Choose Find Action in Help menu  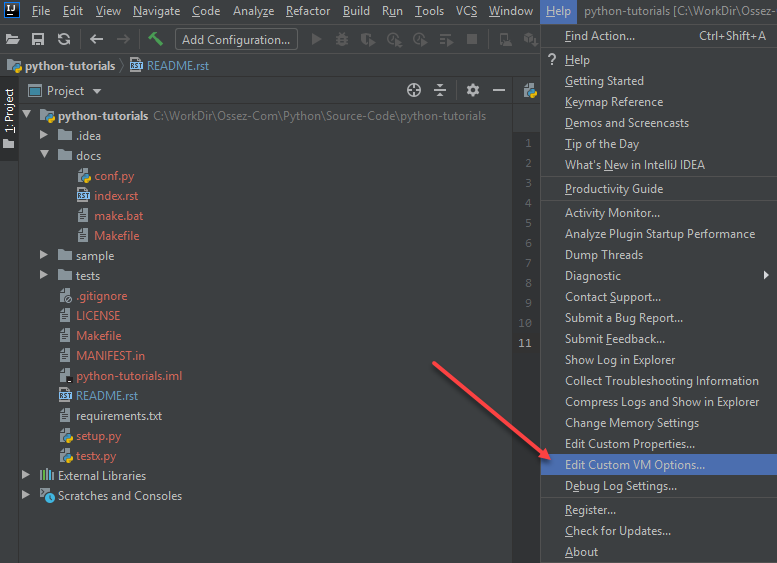[x=659, y=36]
